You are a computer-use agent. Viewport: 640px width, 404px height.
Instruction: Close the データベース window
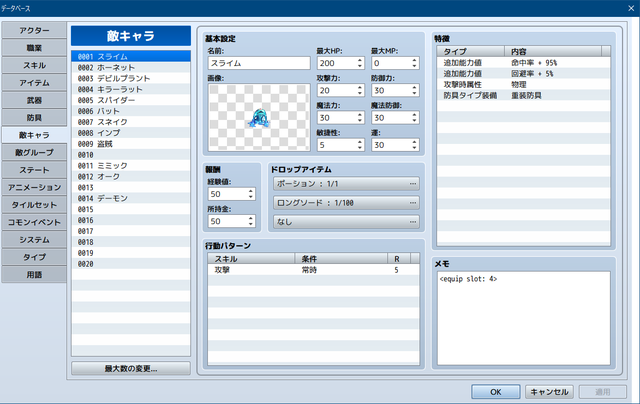pyautogui.click(x=631, y=8)
